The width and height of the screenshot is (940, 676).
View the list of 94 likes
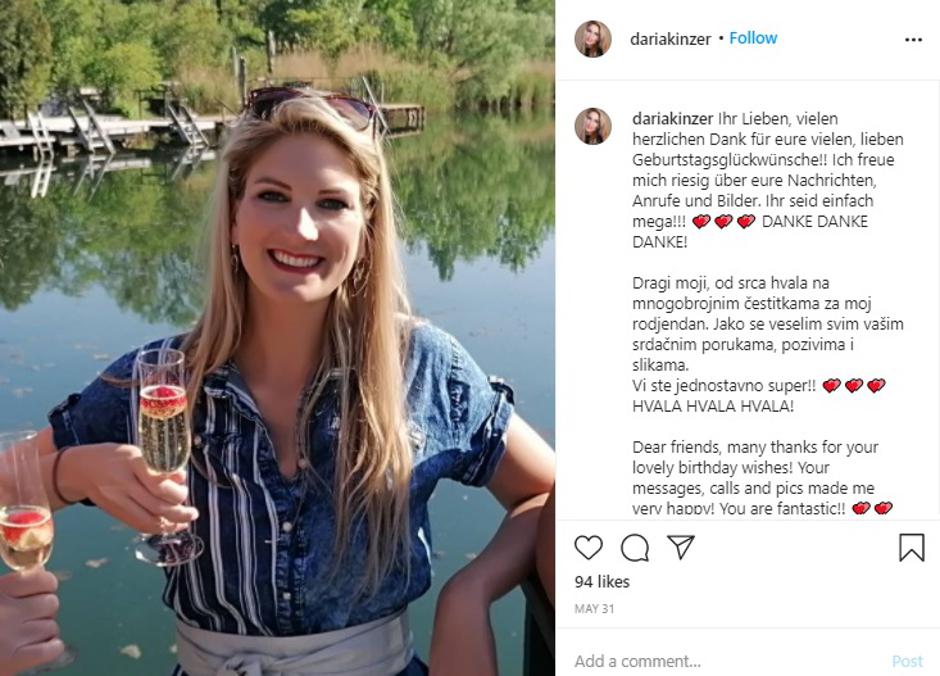tap(602, 582)
